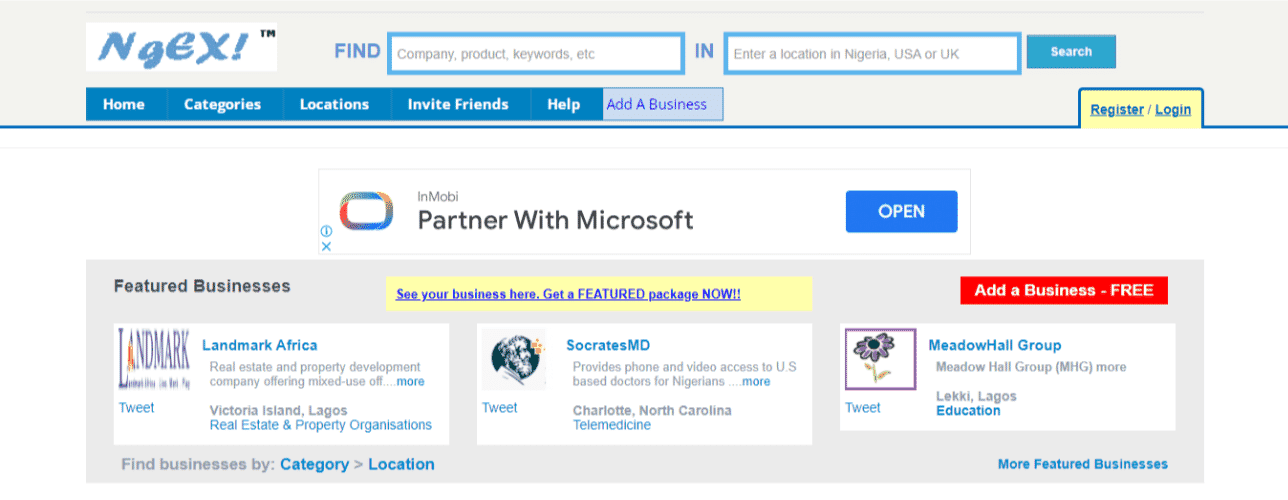Click the Register link

(x=1117, y=110)
